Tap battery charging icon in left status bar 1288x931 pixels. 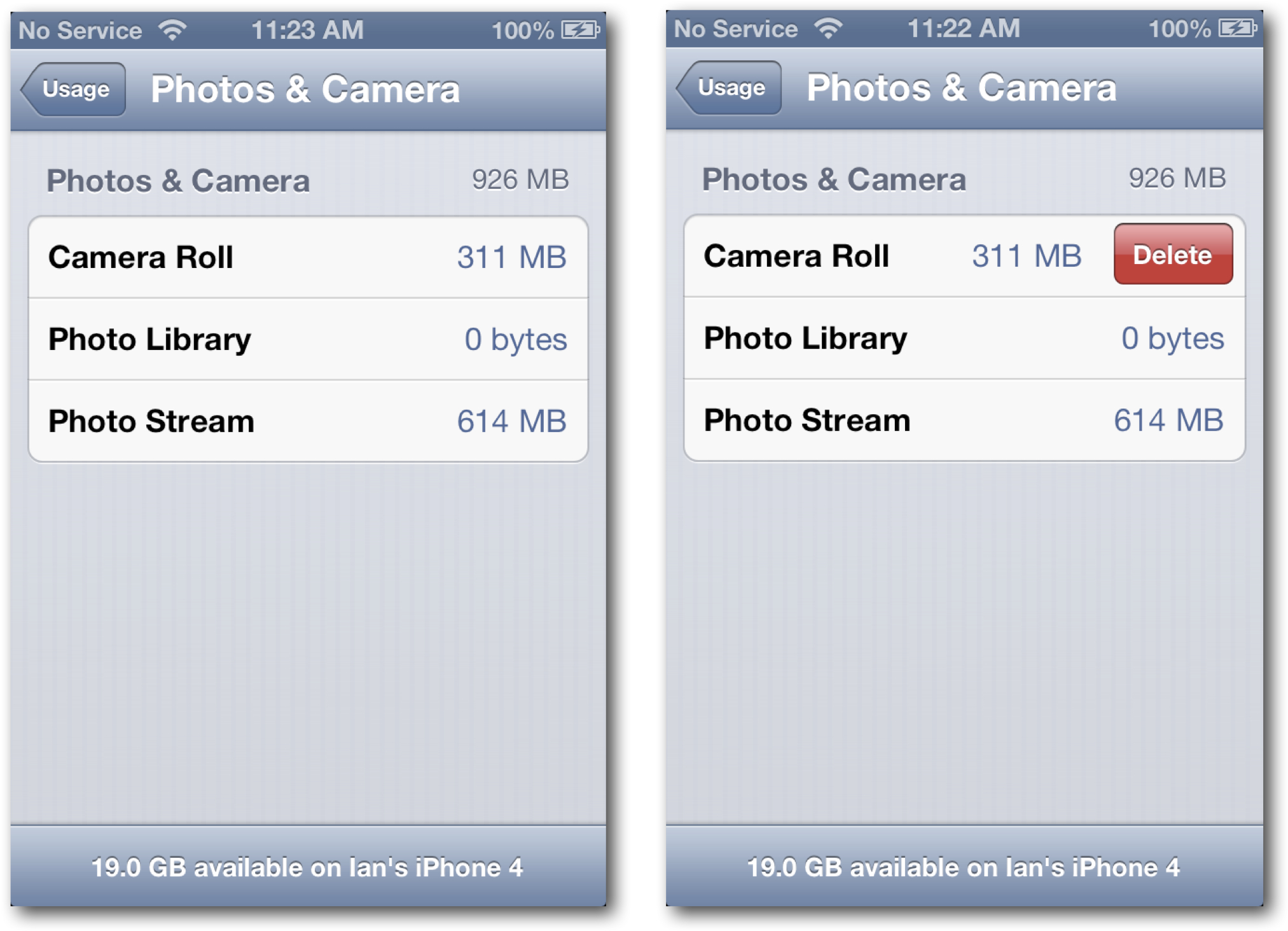click(581, 30)
